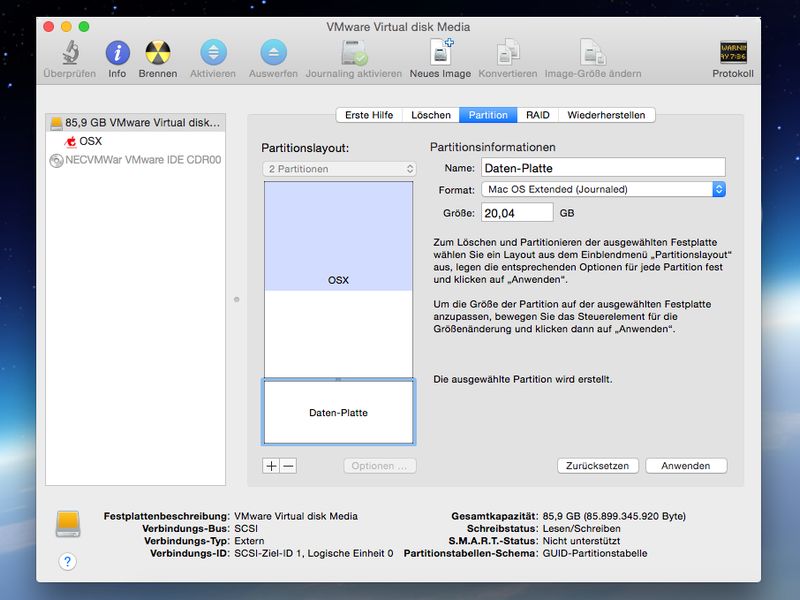Screen dimensions: 800x600
Task: Click the Brennen burn icon
Action: click(x=158, y=53)
